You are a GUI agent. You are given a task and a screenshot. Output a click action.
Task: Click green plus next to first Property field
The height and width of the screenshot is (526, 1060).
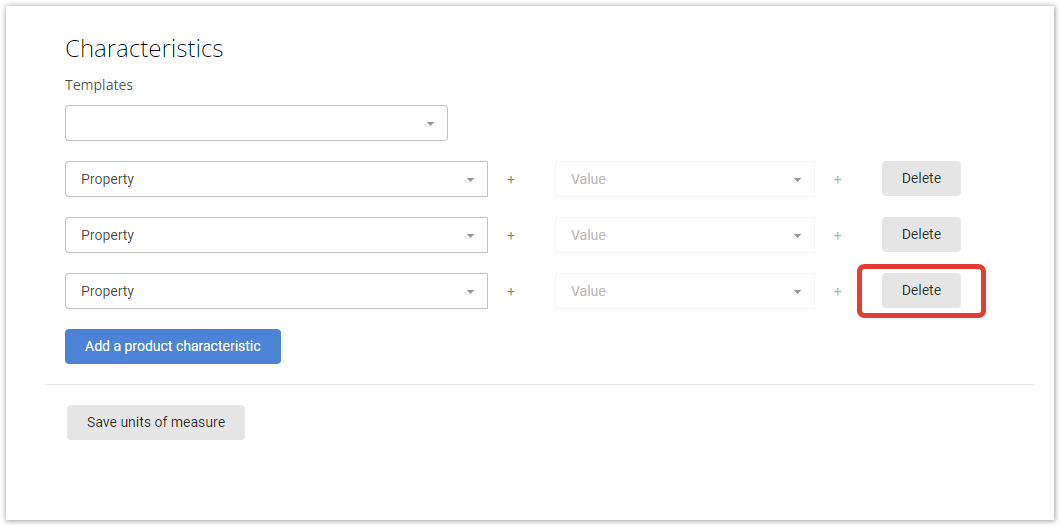[x=511, y=180]
